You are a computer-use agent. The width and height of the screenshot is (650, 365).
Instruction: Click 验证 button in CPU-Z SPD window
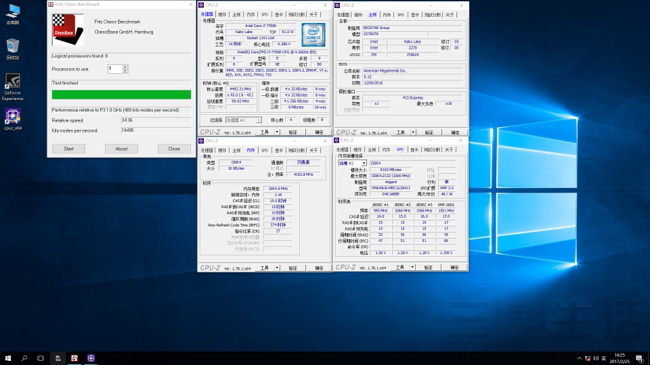coord(428,268)
